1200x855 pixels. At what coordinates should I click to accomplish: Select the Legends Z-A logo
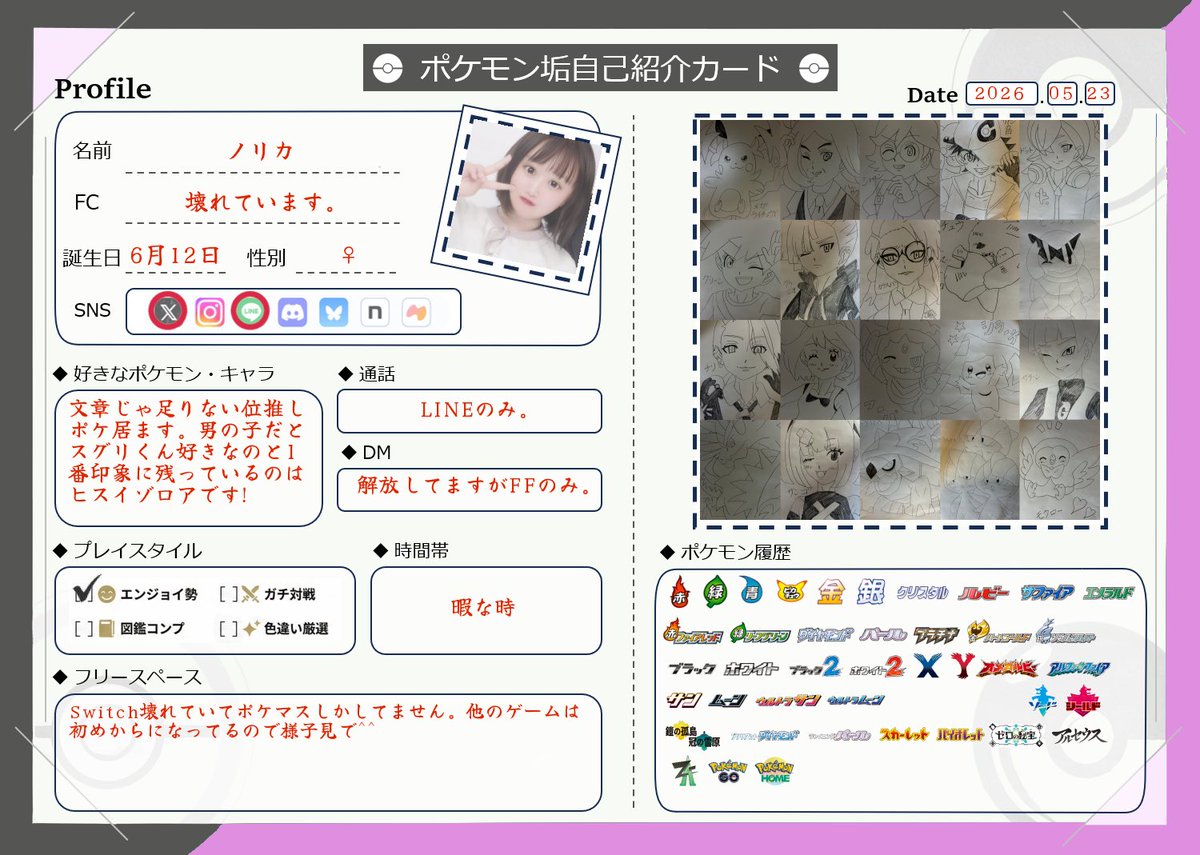point(684,770)
